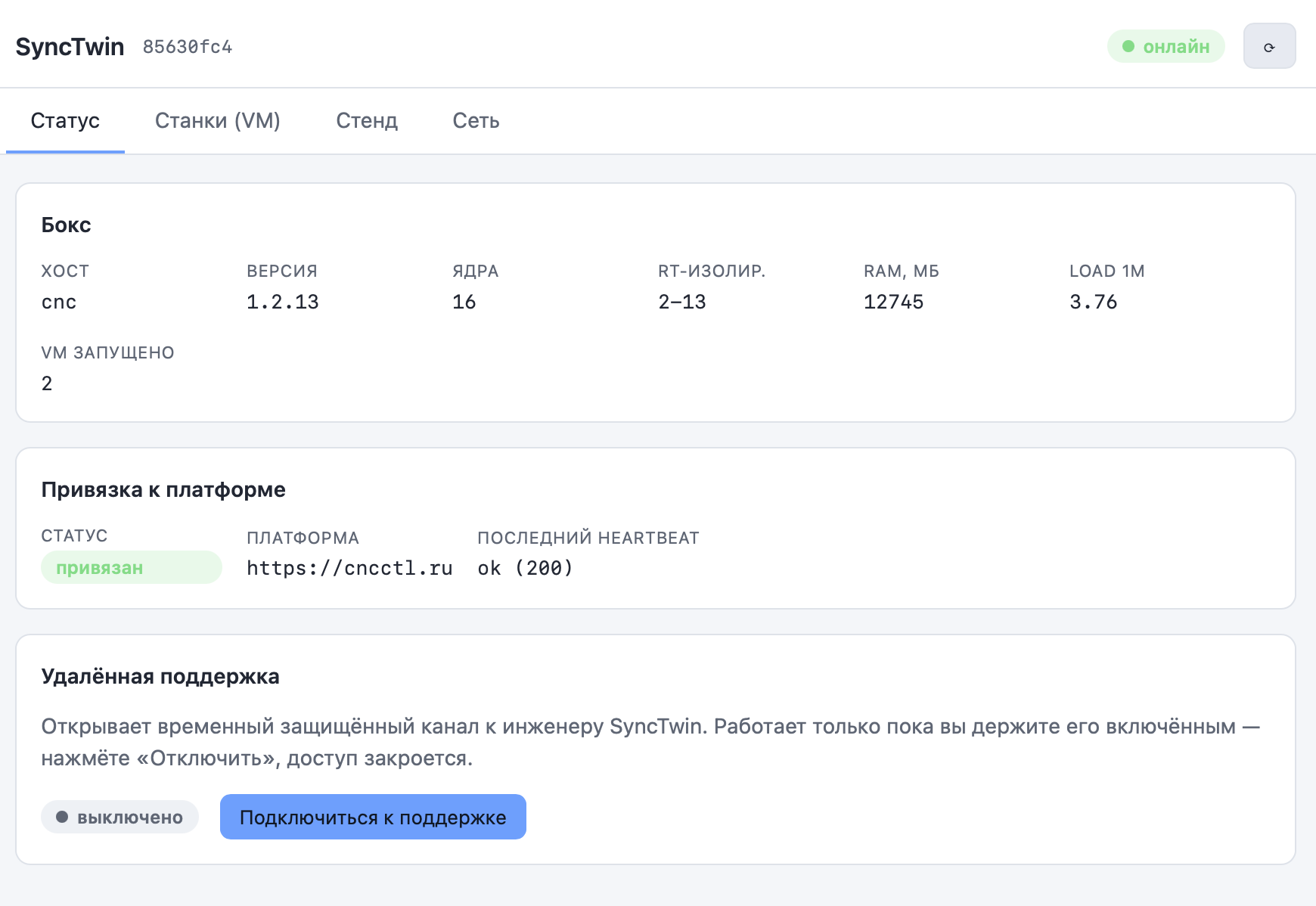Click the ПЛАТФОРМА label
This screenshot has width=1316, height=906.
pyautogui.click(x=303, y=538)
